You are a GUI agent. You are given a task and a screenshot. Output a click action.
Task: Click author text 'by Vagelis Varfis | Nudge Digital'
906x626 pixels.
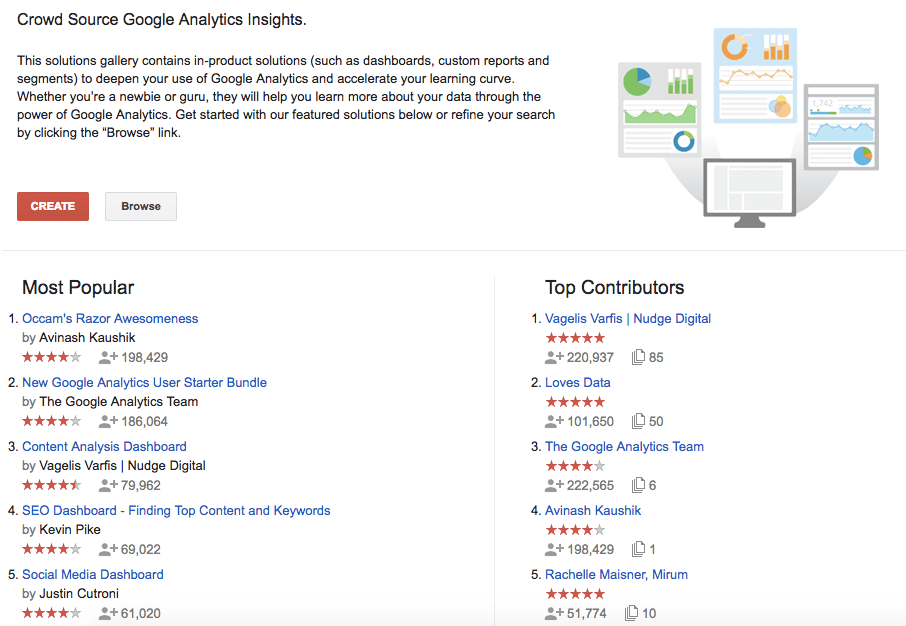point(114,466)
